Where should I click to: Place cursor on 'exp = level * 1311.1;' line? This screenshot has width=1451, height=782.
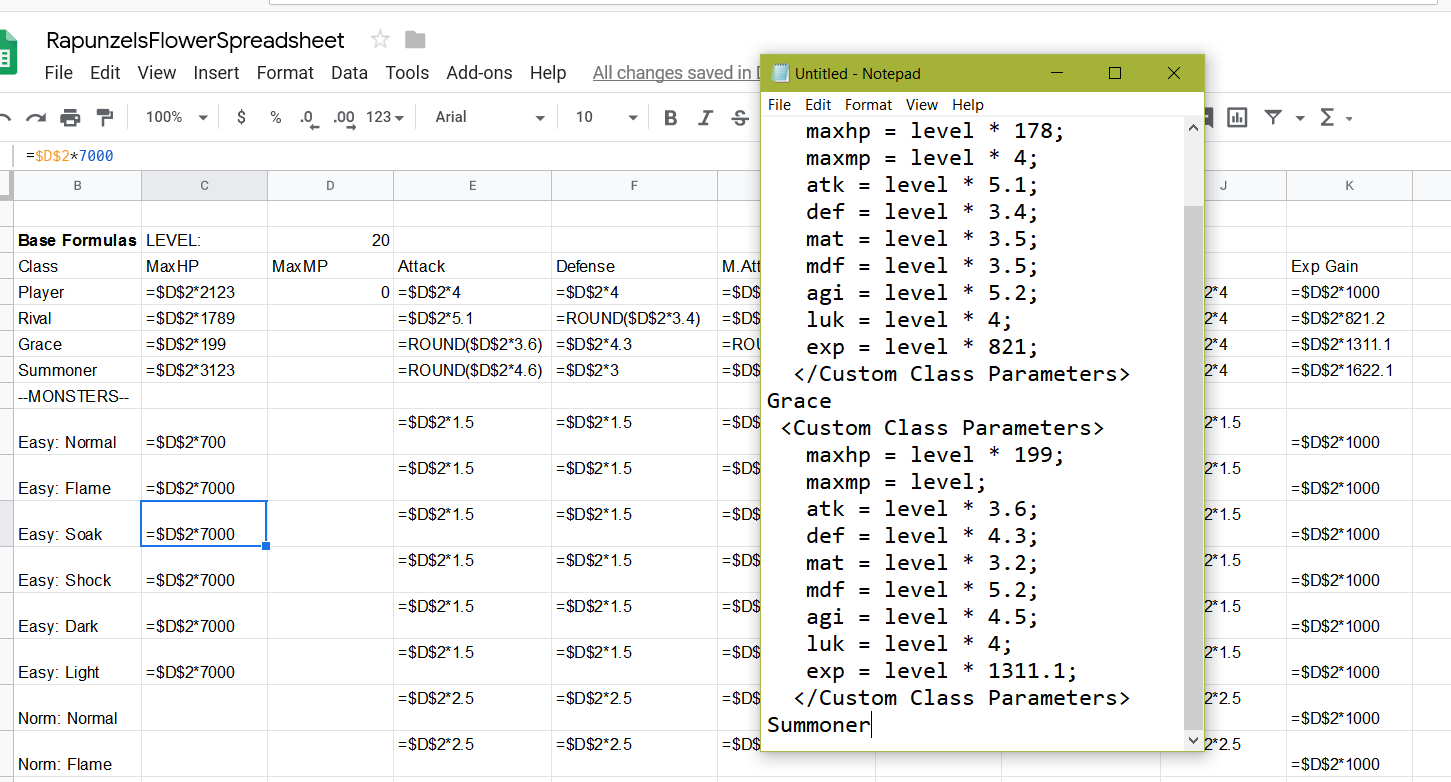coord(942,671)
